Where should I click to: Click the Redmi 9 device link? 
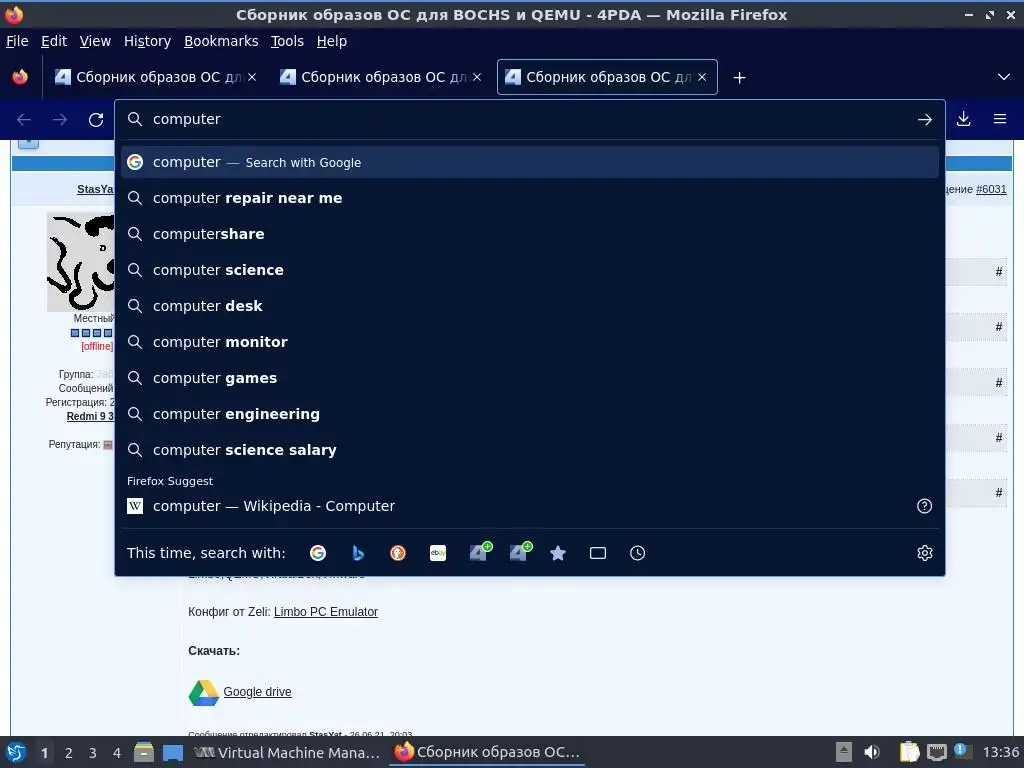pos(90,416)
